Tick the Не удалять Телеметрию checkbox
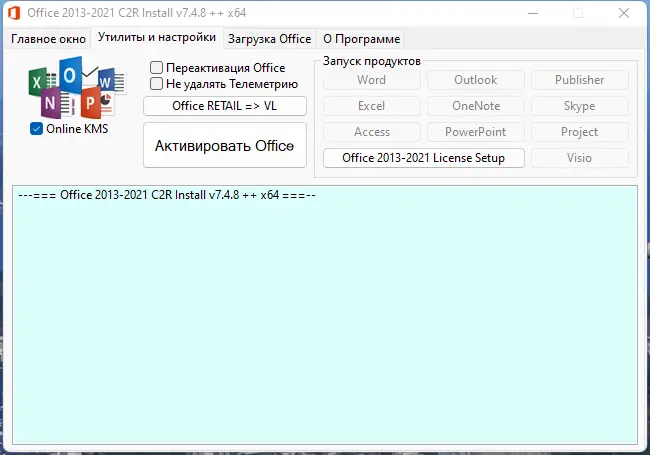The height and width of the screenshot is (455, 650). 156,84
